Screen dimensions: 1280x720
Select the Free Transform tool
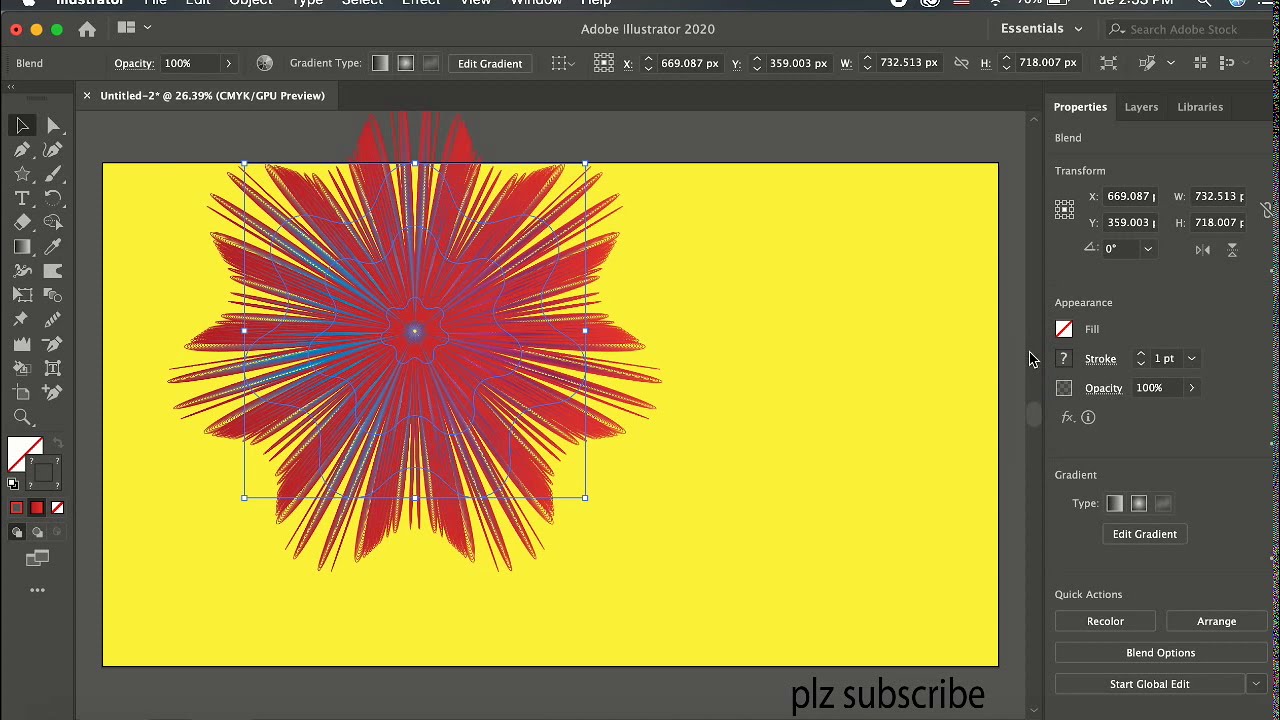(22, 295)
